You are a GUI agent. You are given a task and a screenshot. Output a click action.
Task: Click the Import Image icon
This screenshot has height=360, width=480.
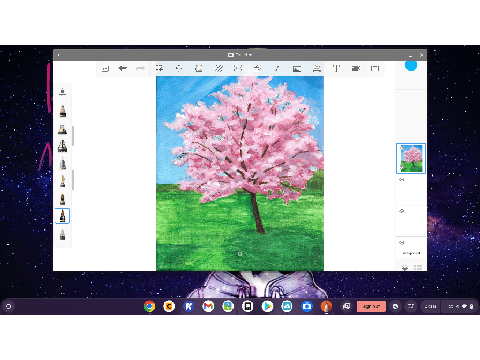point(297,69)
